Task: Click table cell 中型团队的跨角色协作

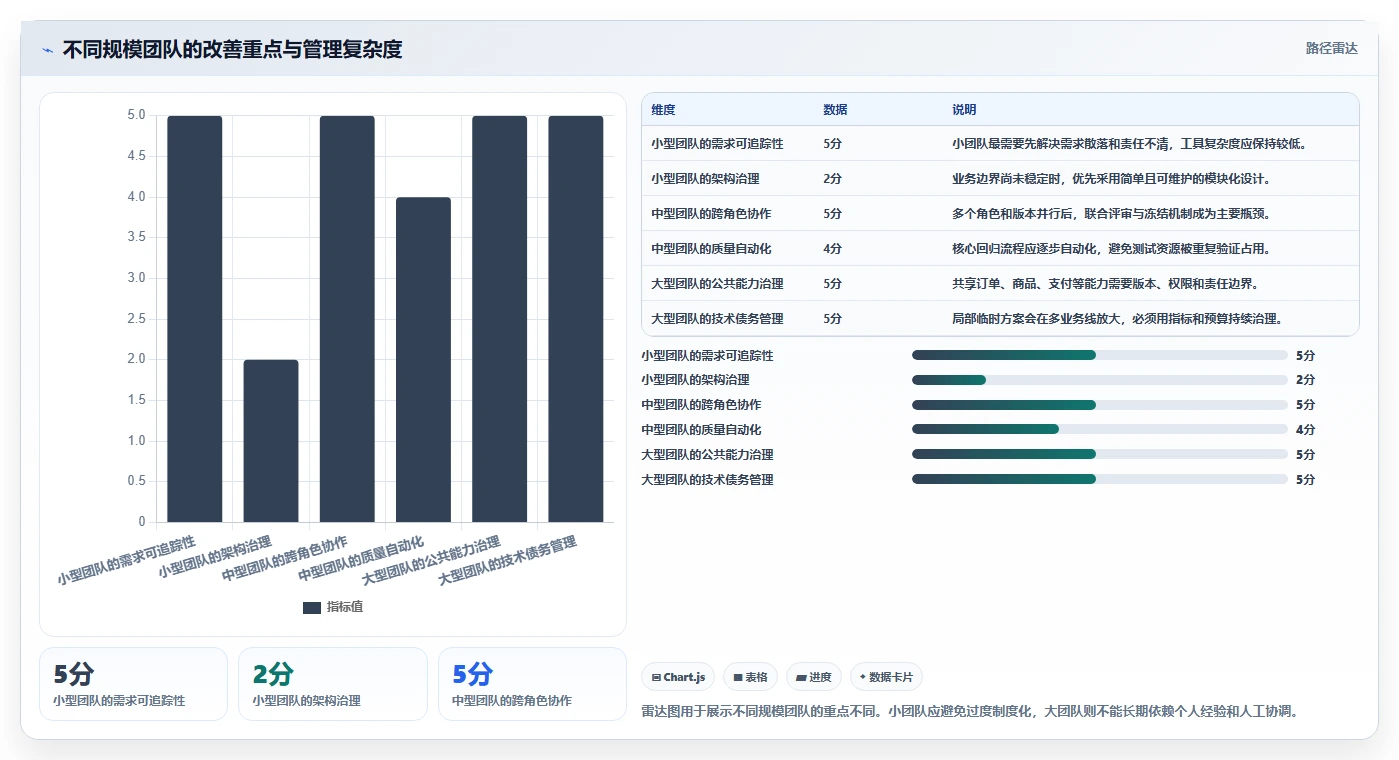Action: [x=711, y=214]
